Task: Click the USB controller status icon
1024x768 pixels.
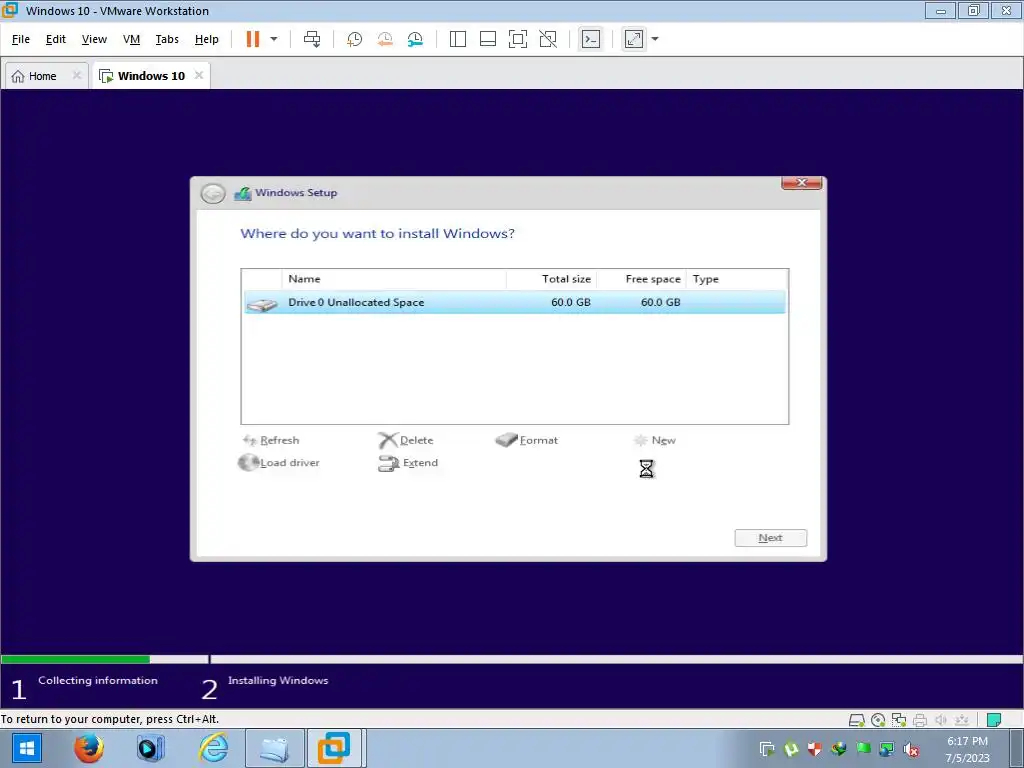Action: click(x=961, y=720)
